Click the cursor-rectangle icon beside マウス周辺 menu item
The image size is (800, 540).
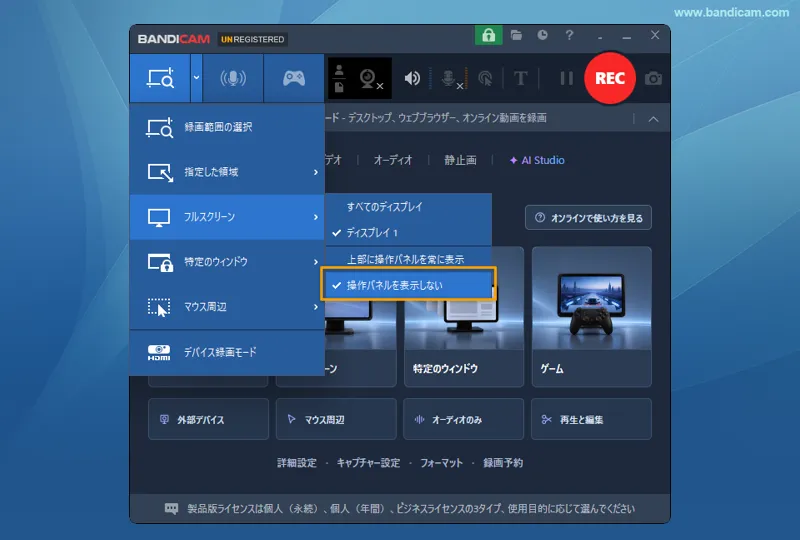click(159, 308)
